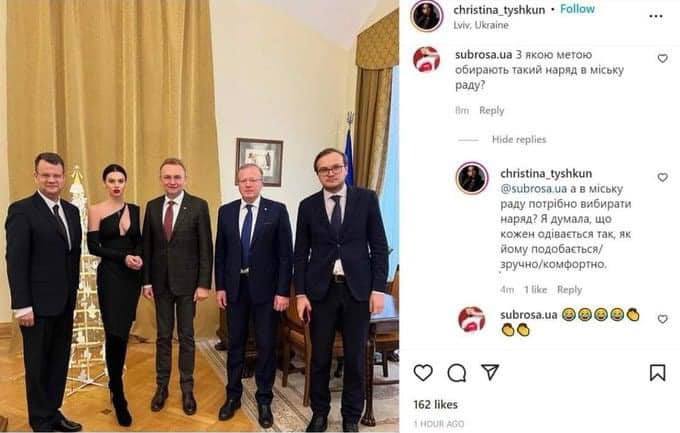680x433 pixels.
Task: Reply to subrosa.ua's first comment
Action: [491, 111]
